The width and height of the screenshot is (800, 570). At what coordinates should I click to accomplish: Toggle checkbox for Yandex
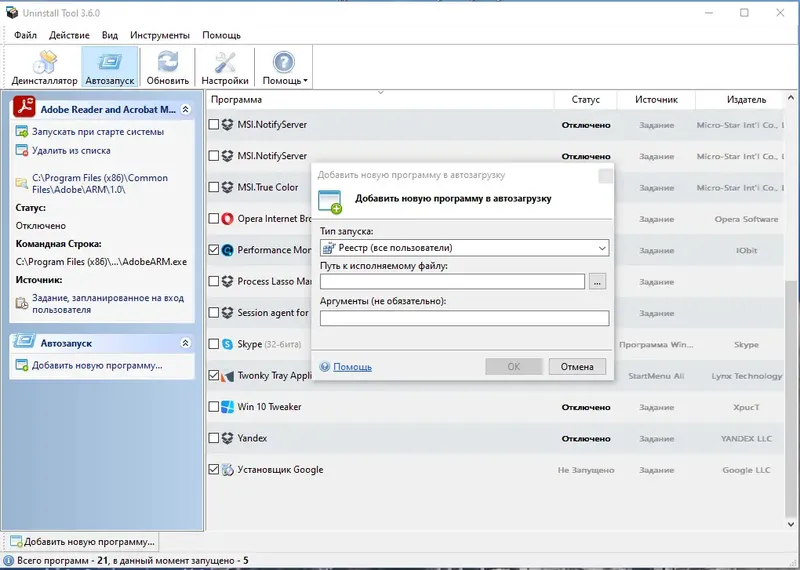point(214,438)
